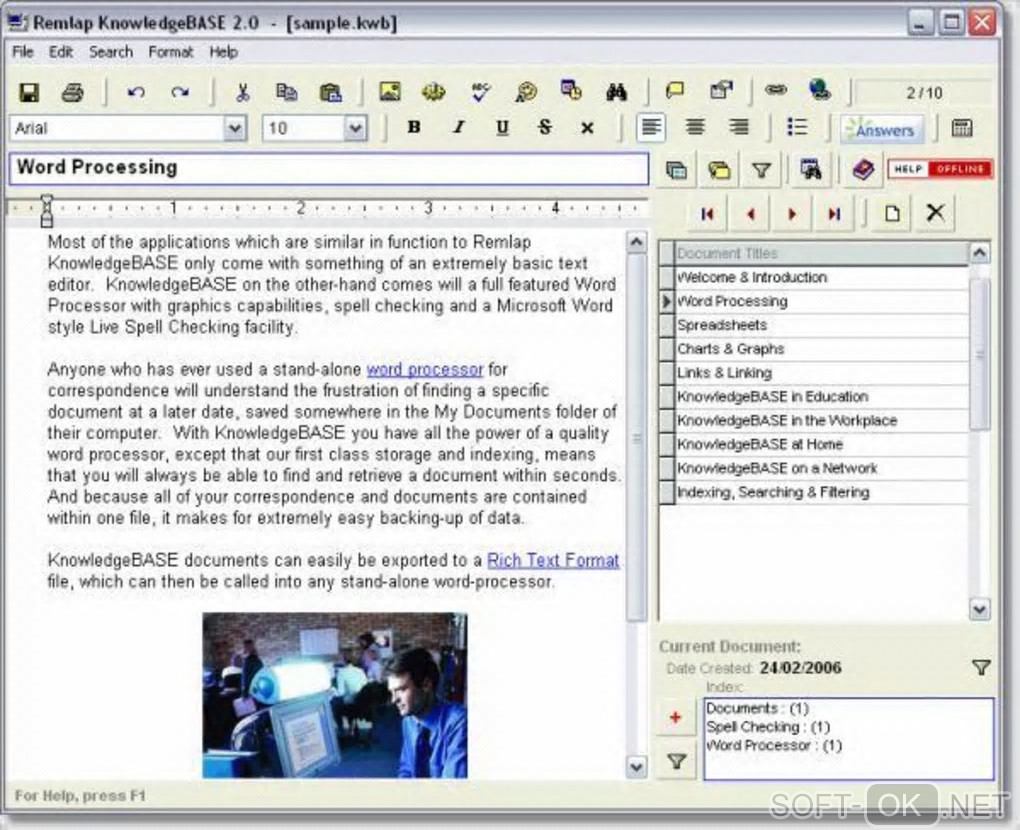Viewport: 1020px width, 830px height.
Task: Click the Answers button
Action: tap(882, 129)
